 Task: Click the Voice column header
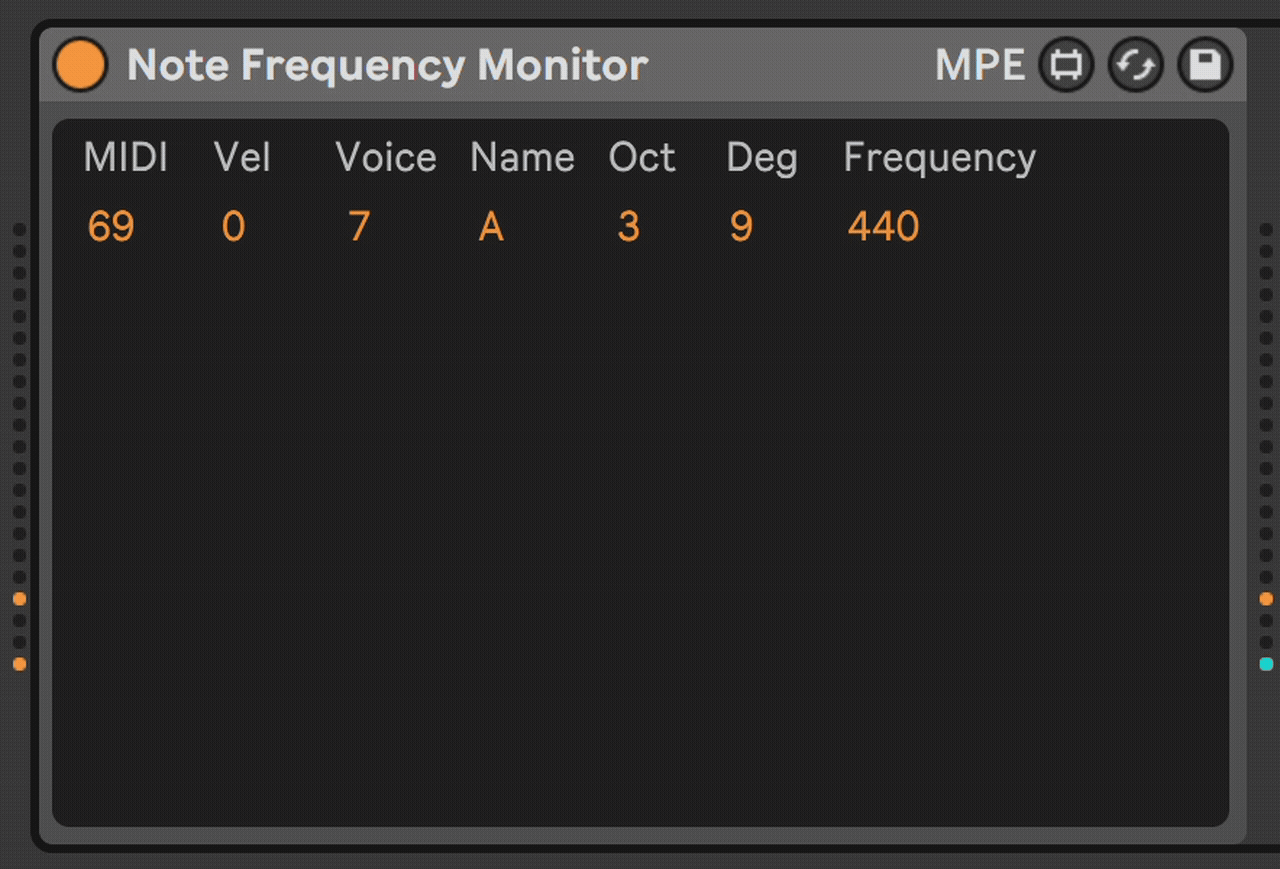385,158
